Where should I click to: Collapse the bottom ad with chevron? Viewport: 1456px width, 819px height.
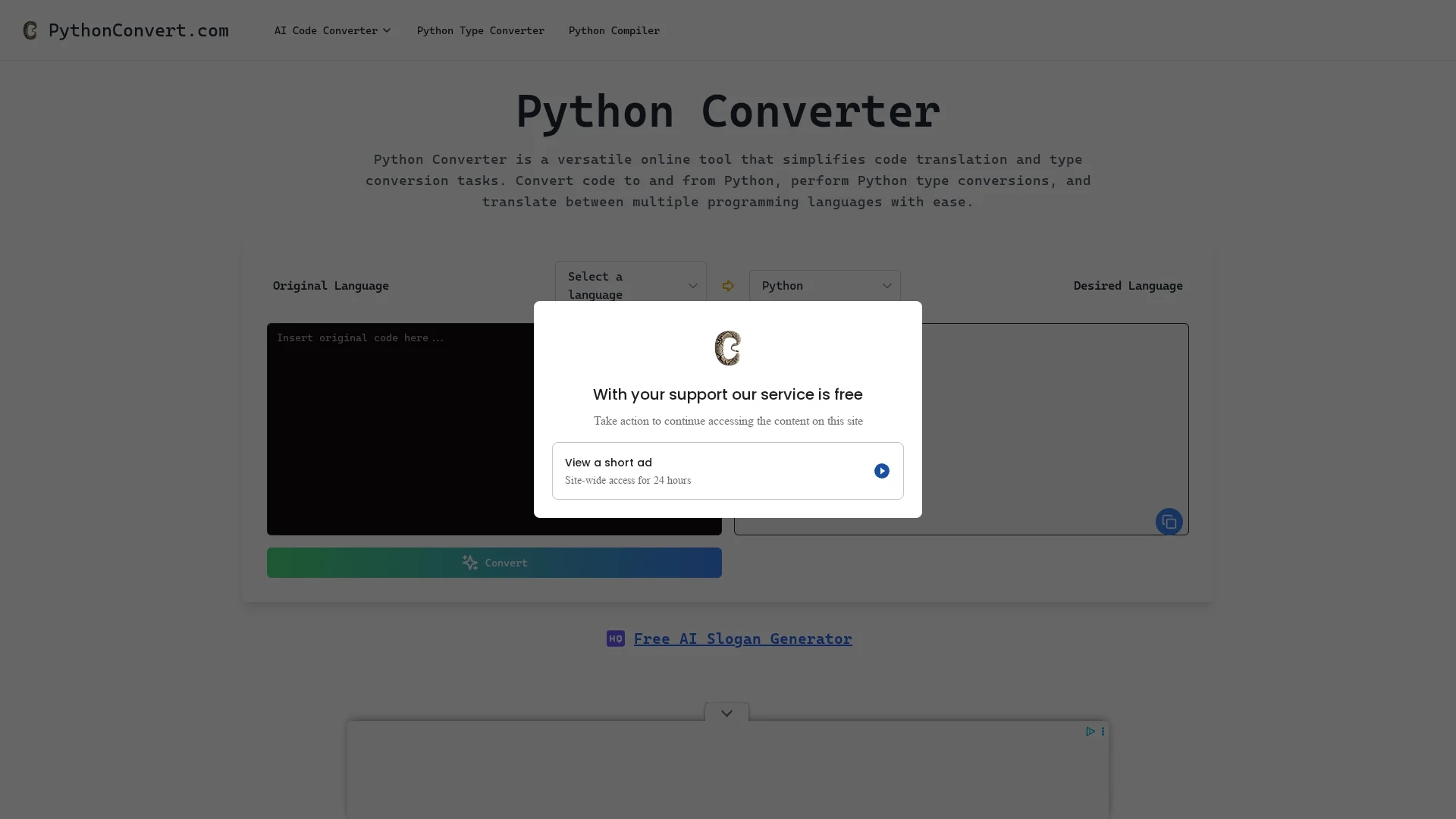click(x=726, y=713)
